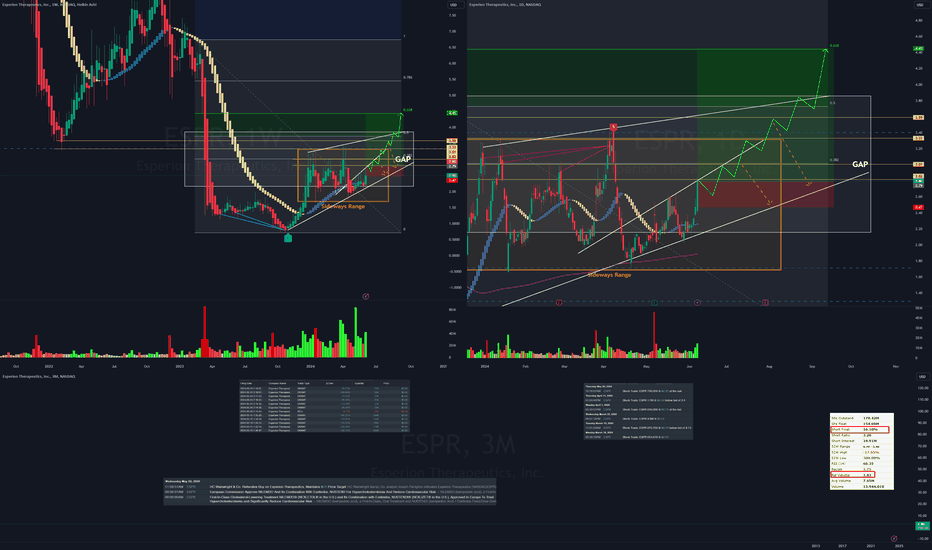
Task: Click the red square marker near August
Action: tap(765, 303)
